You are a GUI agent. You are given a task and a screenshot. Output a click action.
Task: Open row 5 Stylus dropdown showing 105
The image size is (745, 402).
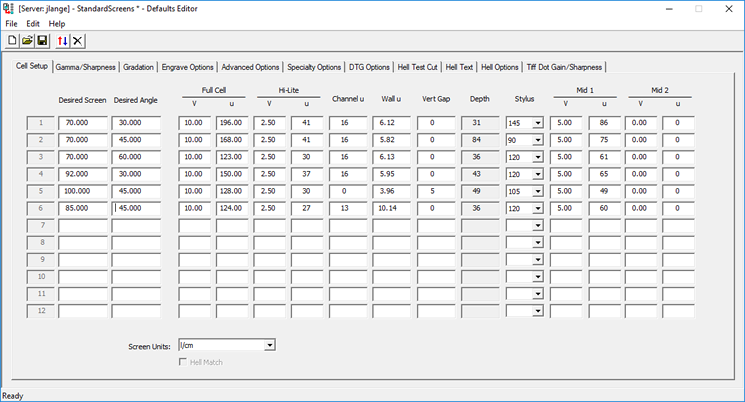(x=538, y=191)
